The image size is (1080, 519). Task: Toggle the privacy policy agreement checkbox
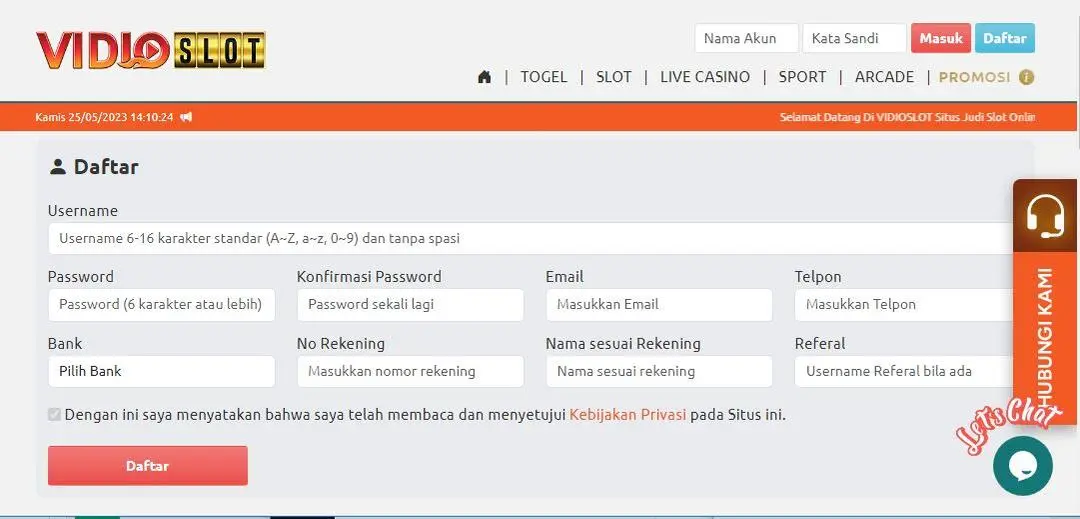coord(54,414)
